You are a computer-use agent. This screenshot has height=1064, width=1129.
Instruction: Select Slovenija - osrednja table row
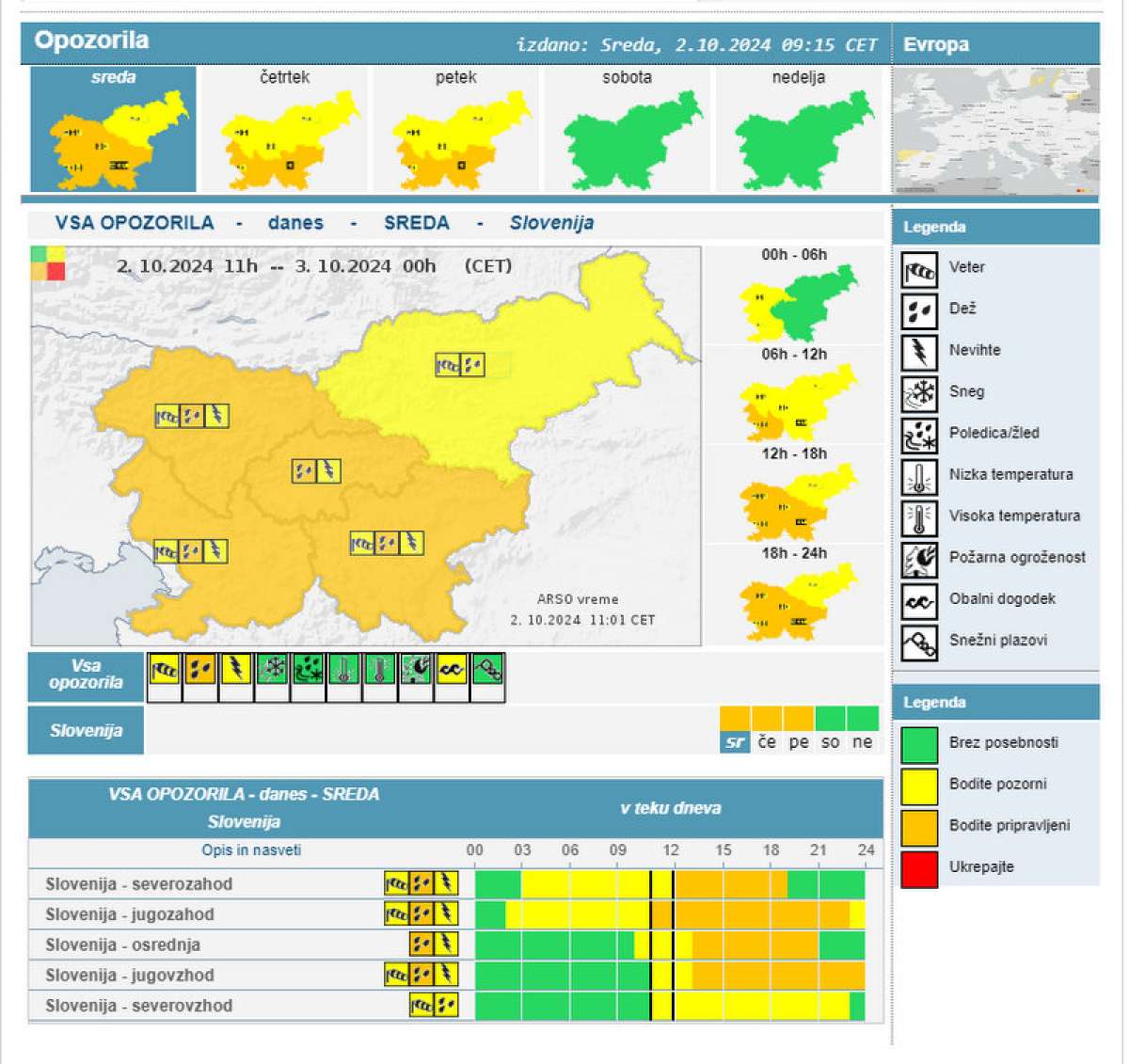(x=455, y=945)
